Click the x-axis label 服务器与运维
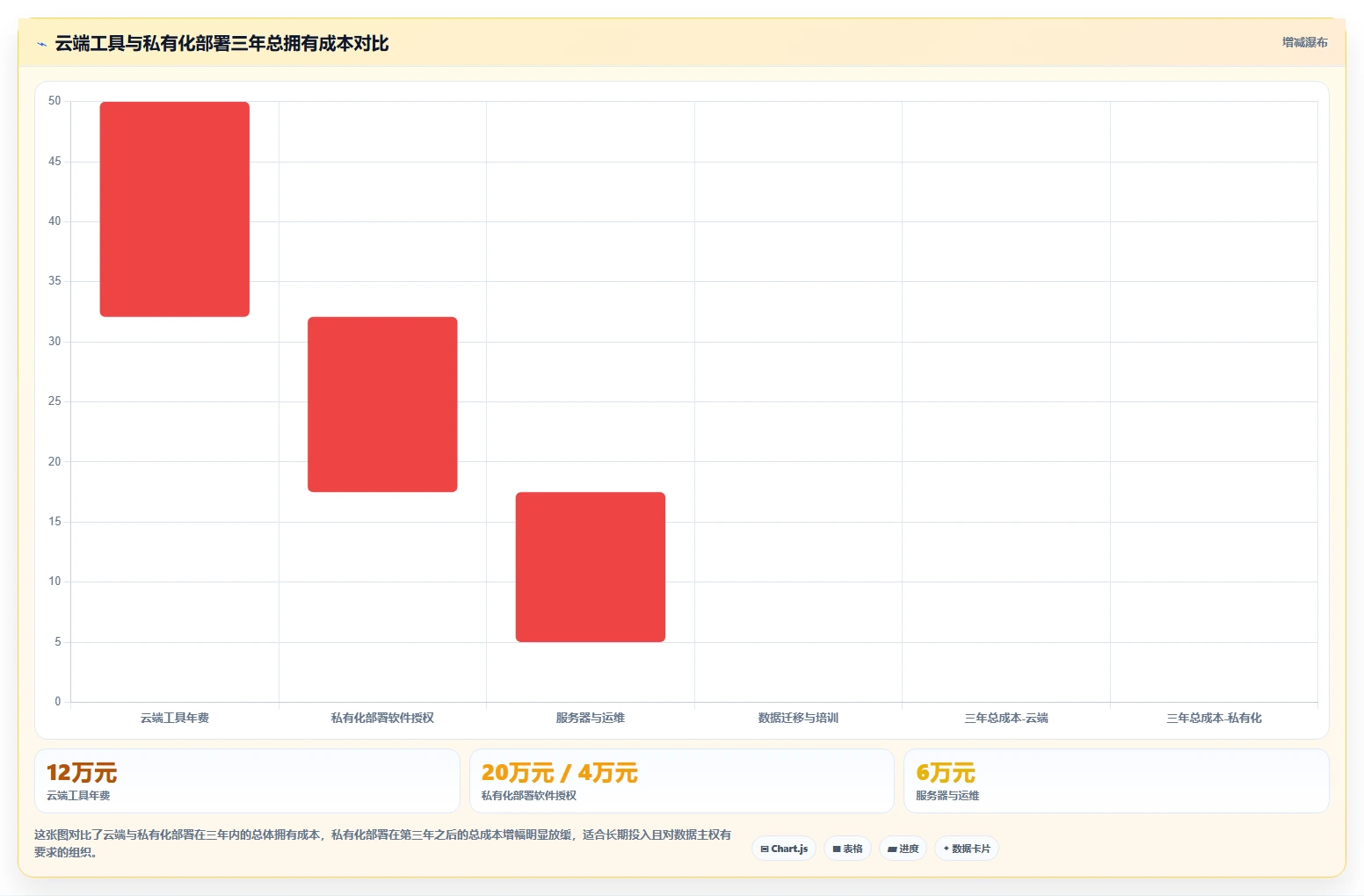This screenshot has height=896, width=1364. pos(591,718)
